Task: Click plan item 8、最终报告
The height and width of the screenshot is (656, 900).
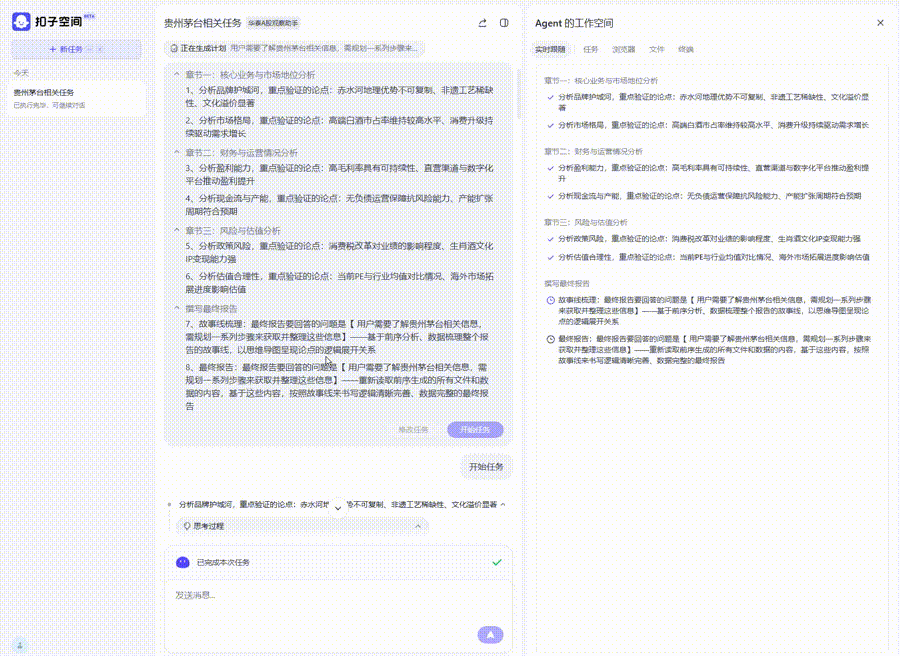Action: click(x=338, y=386)
